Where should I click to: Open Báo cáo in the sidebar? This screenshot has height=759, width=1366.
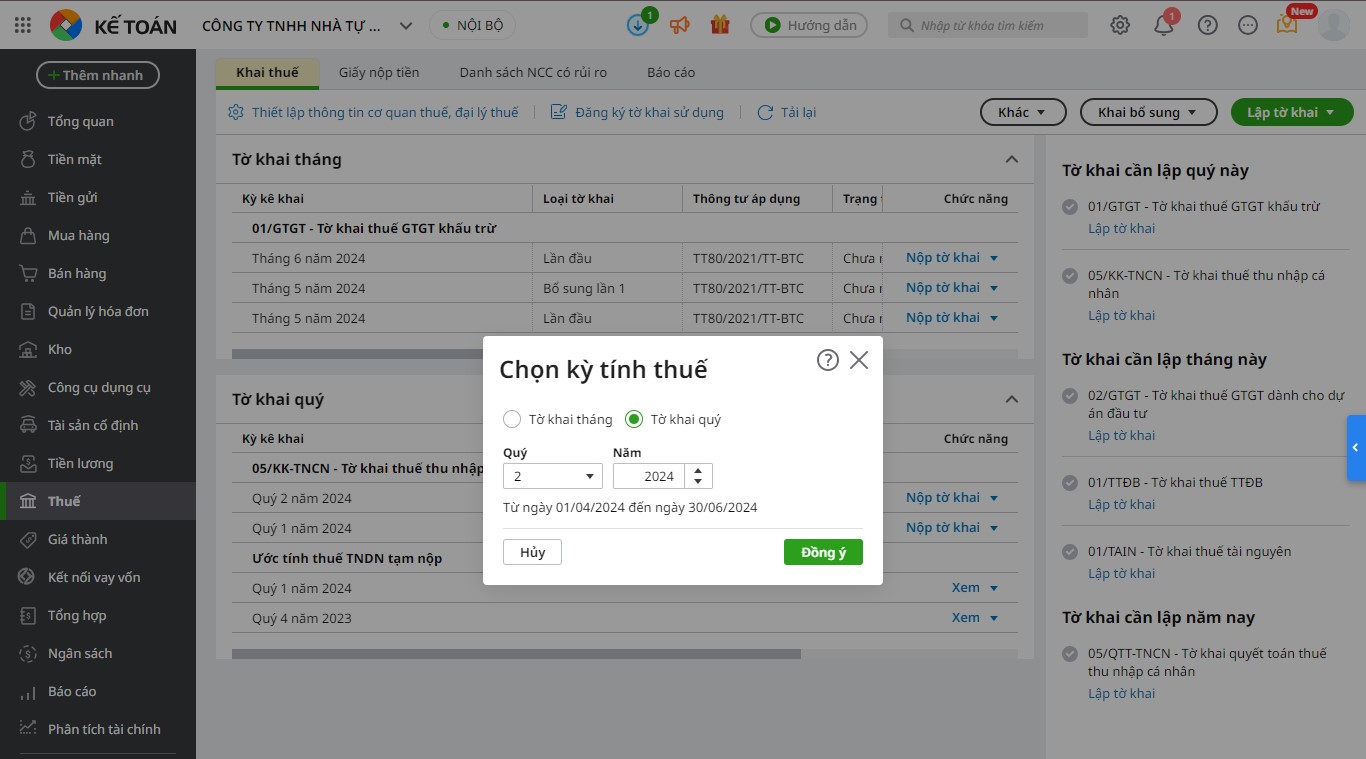(98, 691)
